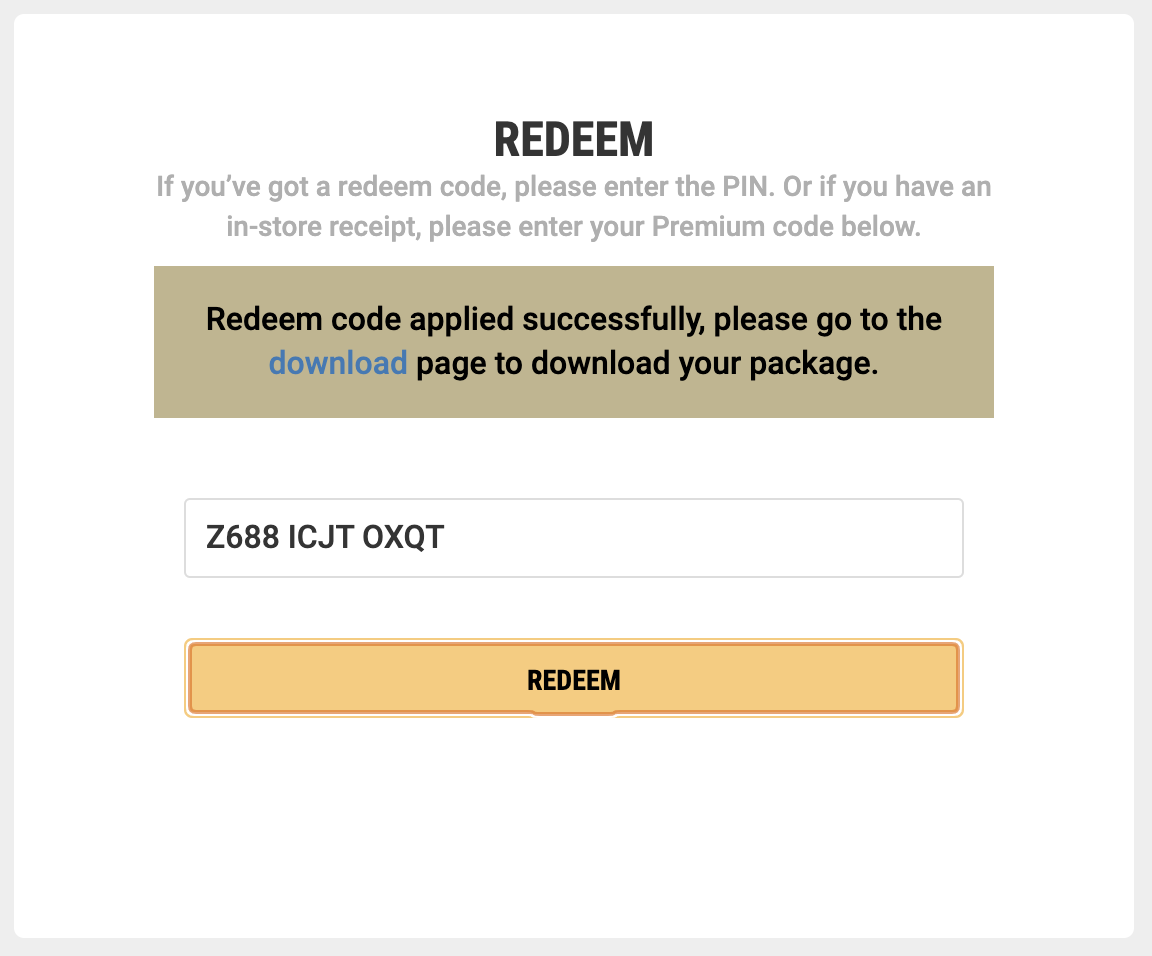
Task: Click the word 'download' in blue
Action: pyautogui.click(x=337, y=363)
